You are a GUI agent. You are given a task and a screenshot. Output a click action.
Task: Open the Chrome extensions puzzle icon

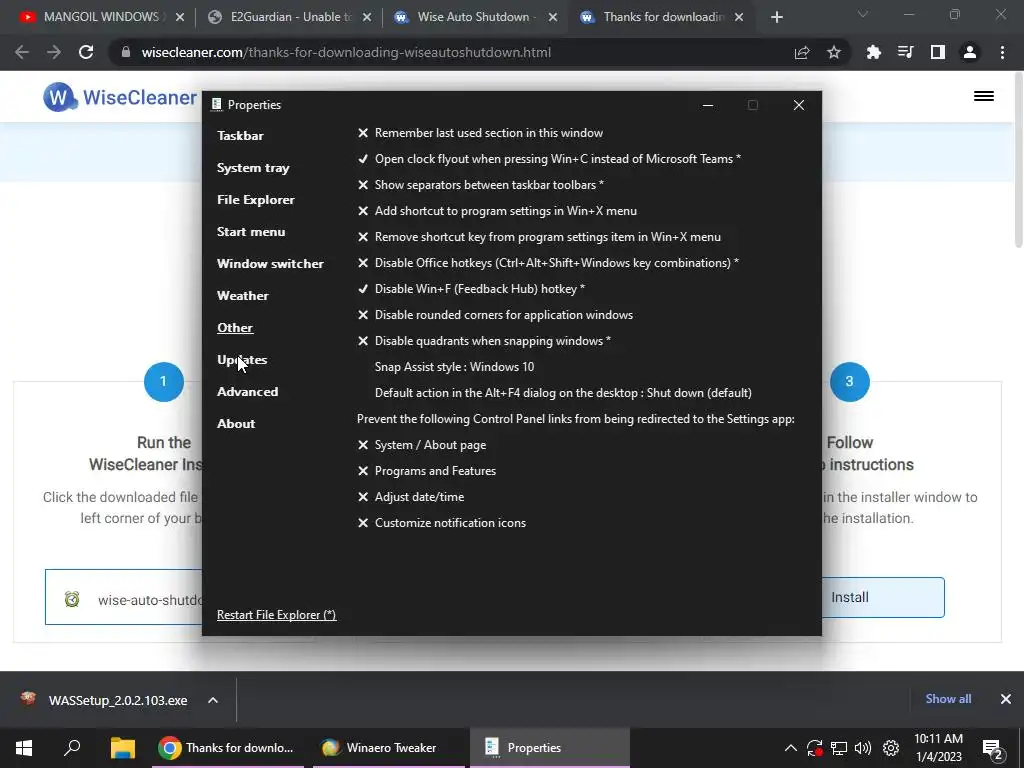coord(873,52)
